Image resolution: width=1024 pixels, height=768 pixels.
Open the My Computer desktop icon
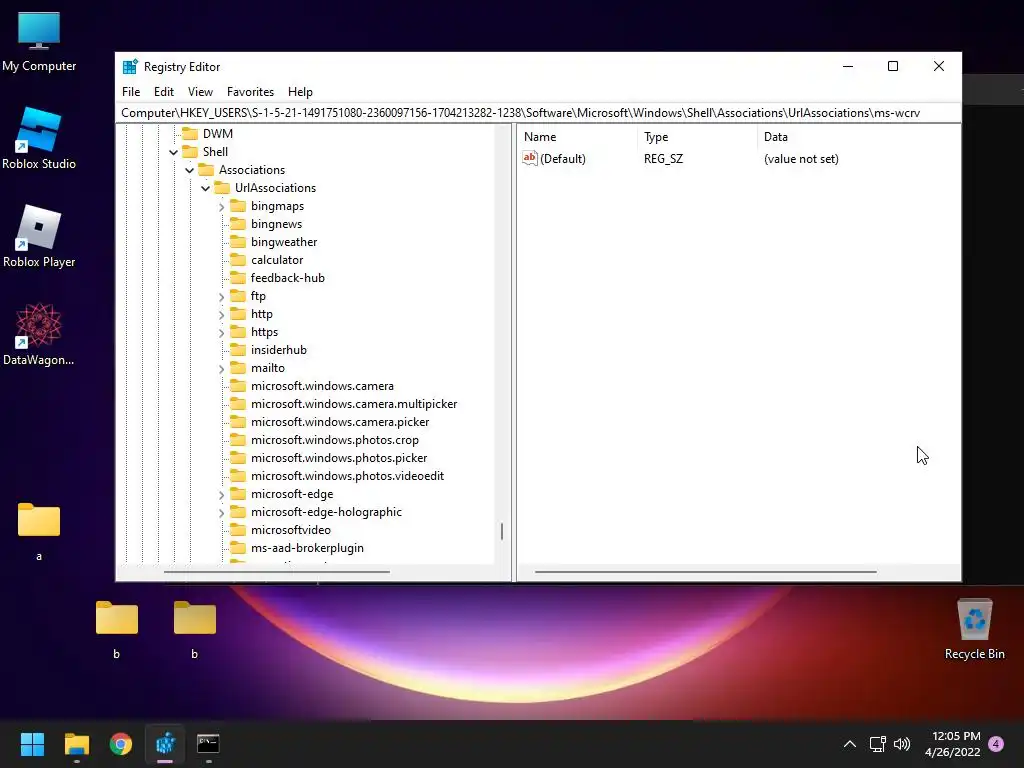[x=39, y=42]
